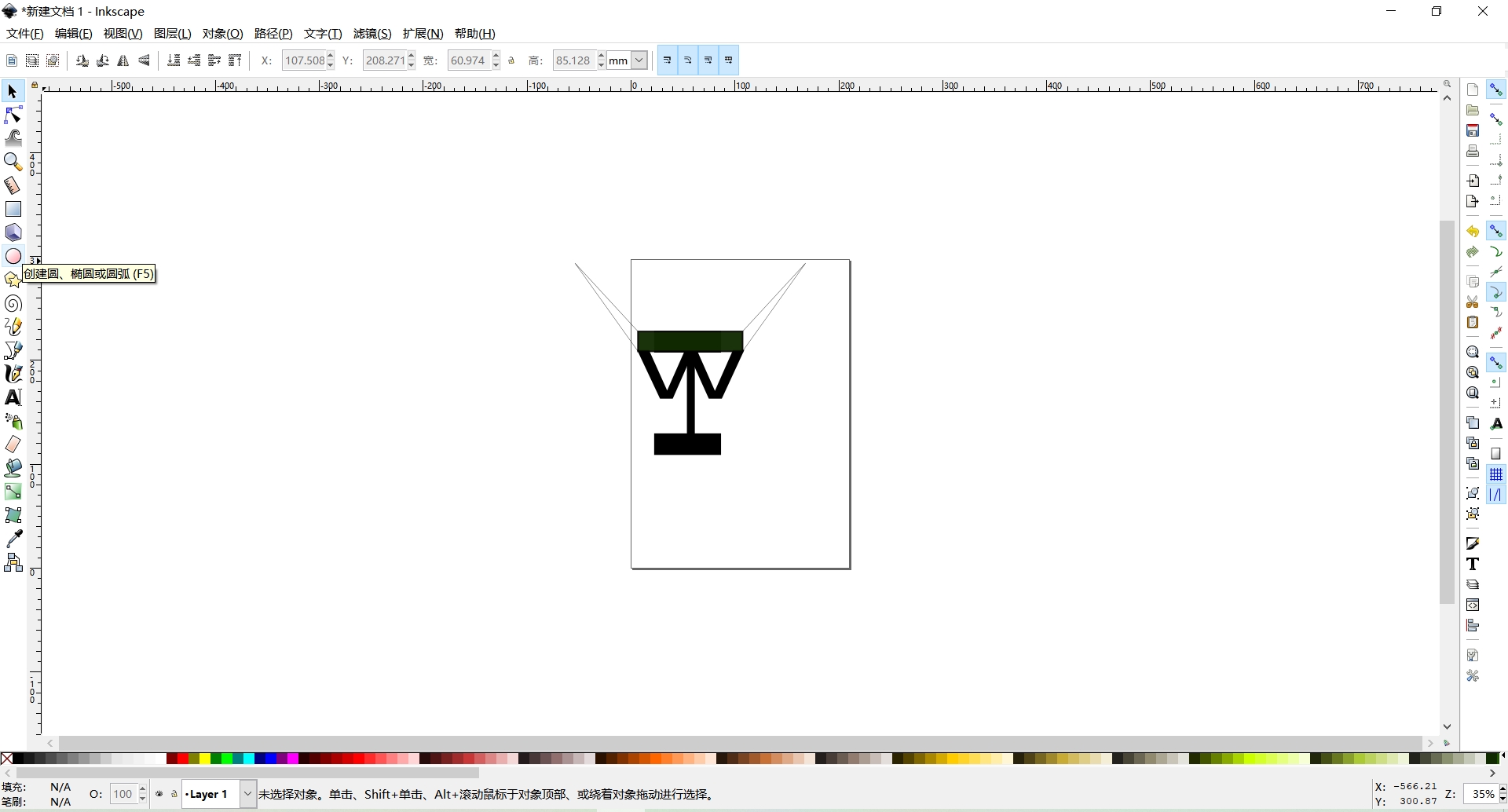Choose the Bezier pen tool
This screenshot has width=1508, height=812.
coord(13,350)
